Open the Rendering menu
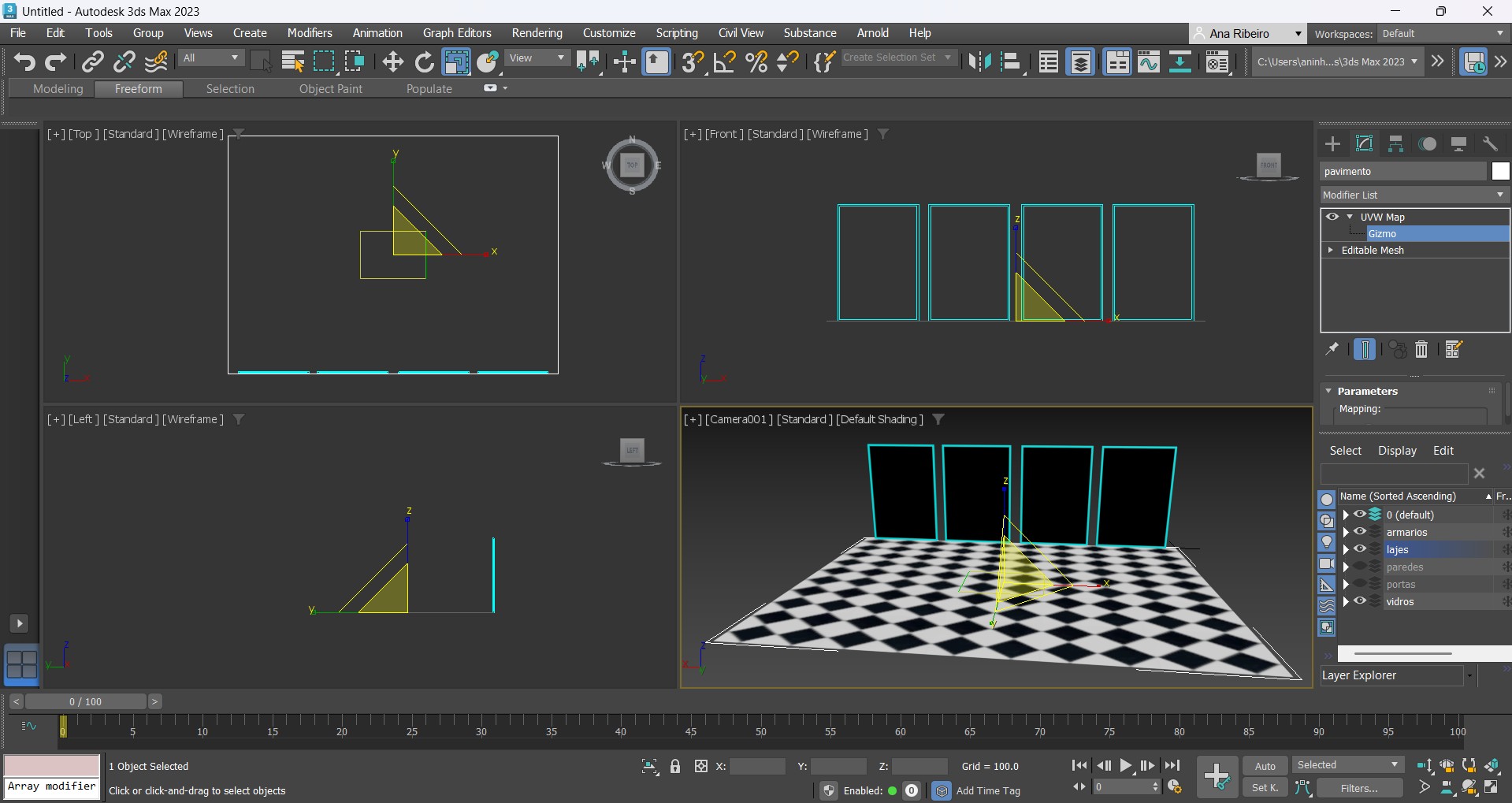Screen dimensions: 1512x803 537,33
